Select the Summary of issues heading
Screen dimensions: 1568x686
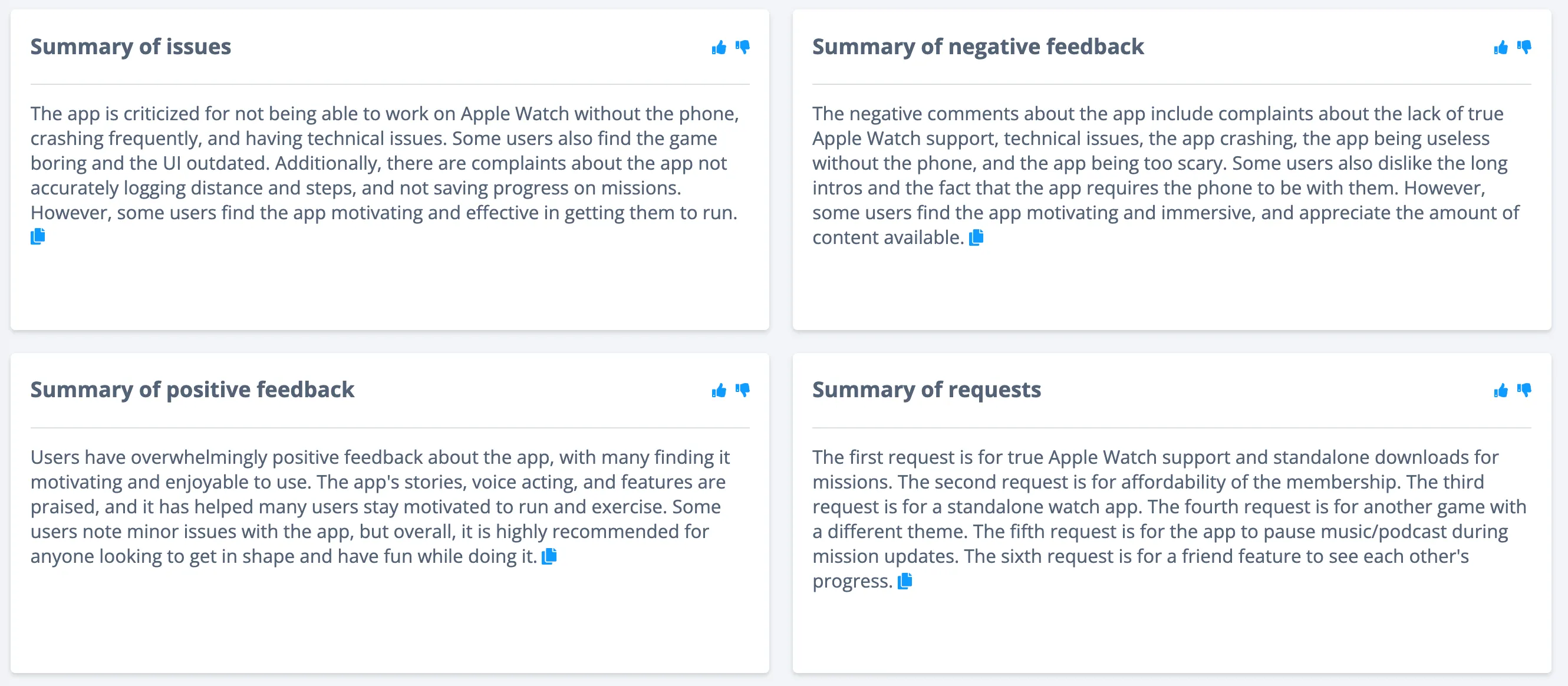pyautogui.click(x=131, y=47)
